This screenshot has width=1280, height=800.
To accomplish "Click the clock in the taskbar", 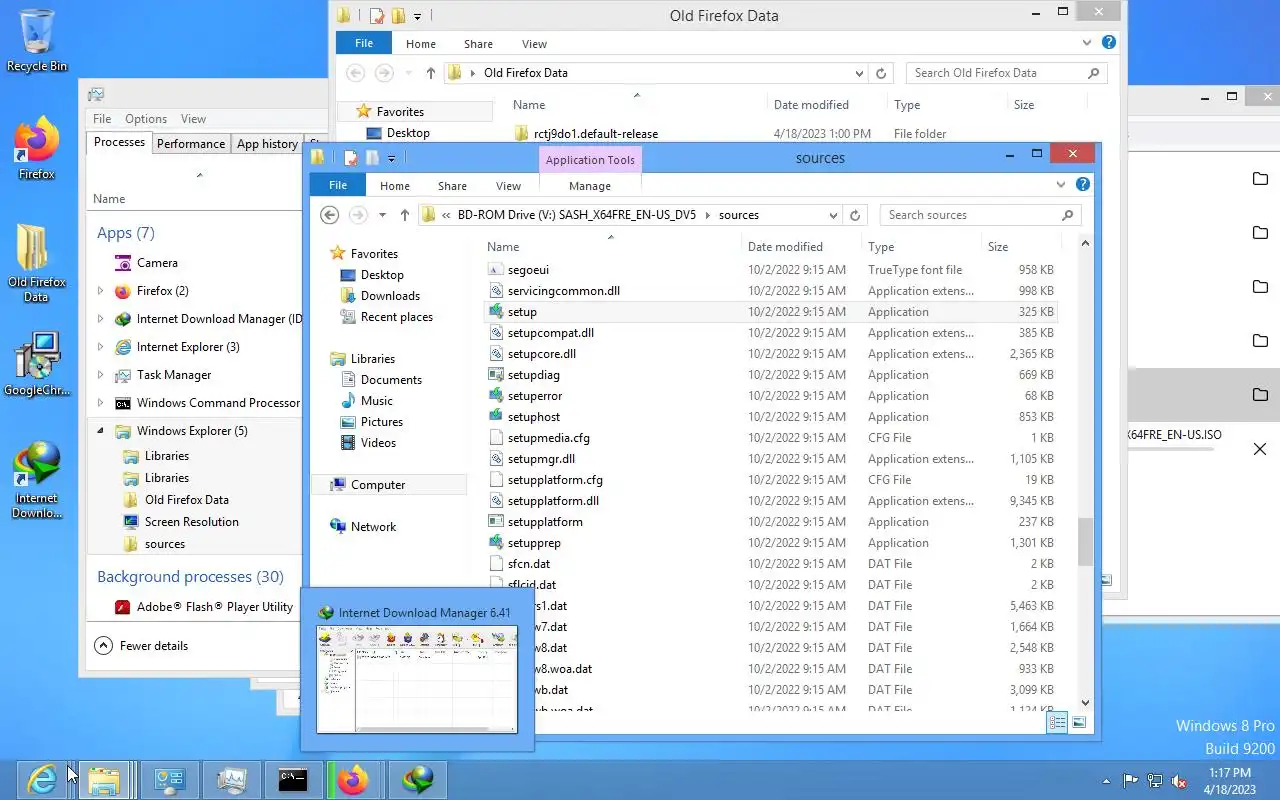I will tap(1230, 781).
